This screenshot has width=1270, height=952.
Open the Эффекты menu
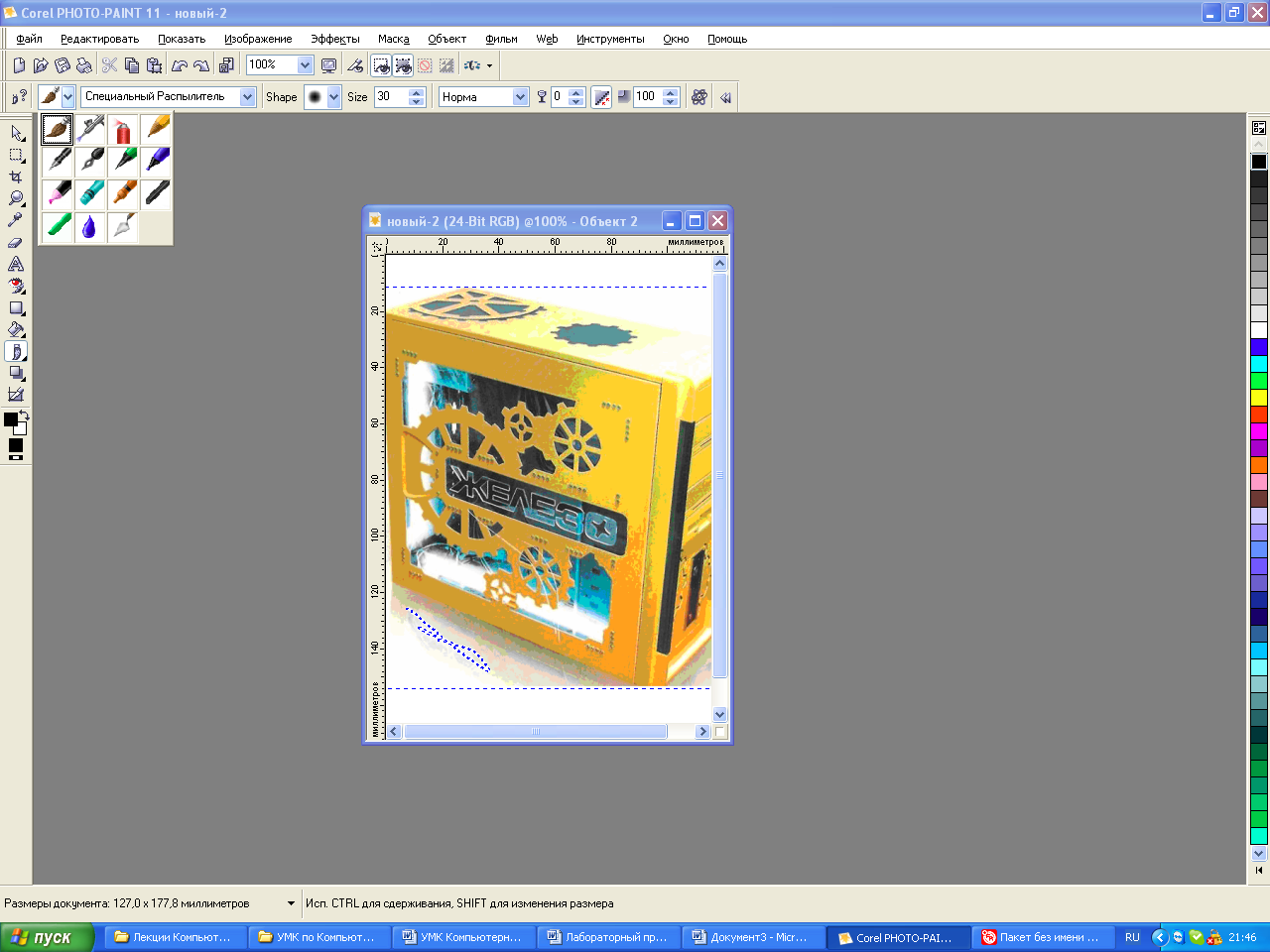[x=335, y=39]
